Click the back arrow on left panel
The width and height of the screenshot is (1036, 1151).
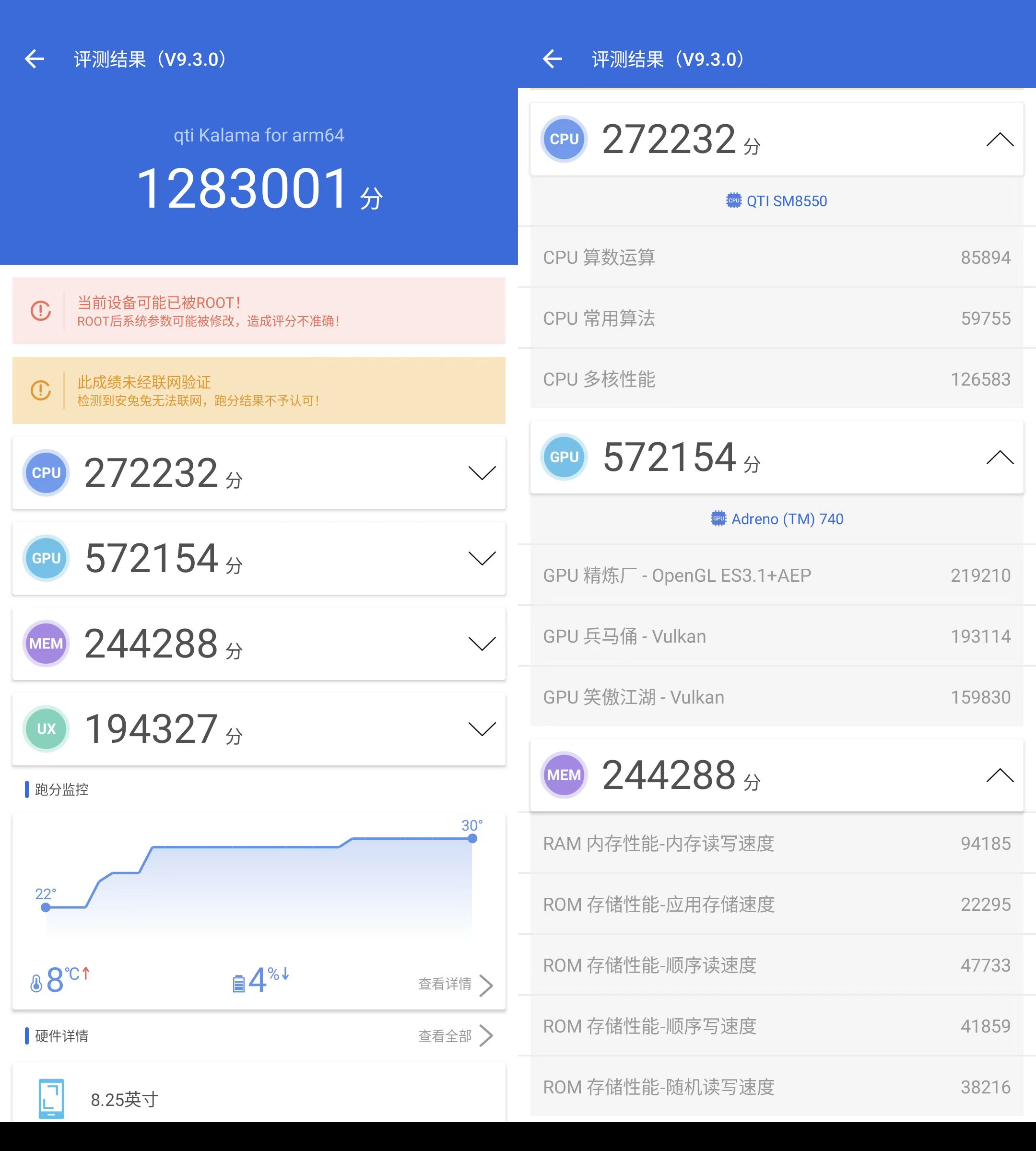35,56
